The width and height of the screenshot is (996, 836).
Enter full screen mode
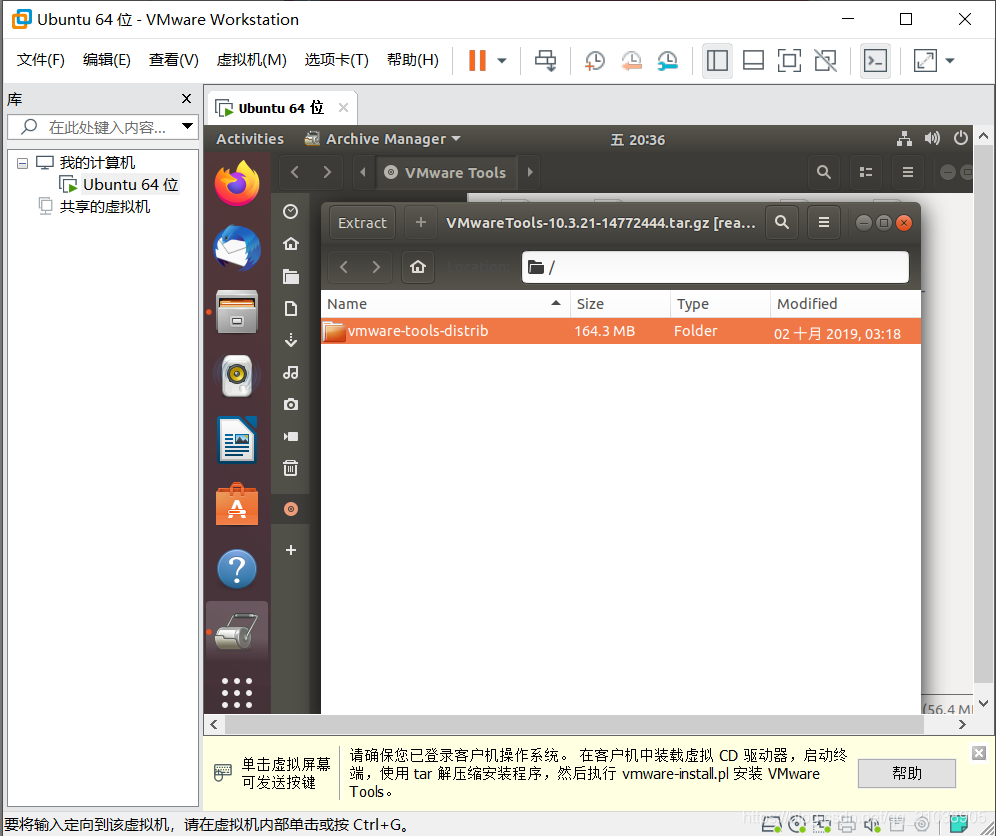click(789, 61)
